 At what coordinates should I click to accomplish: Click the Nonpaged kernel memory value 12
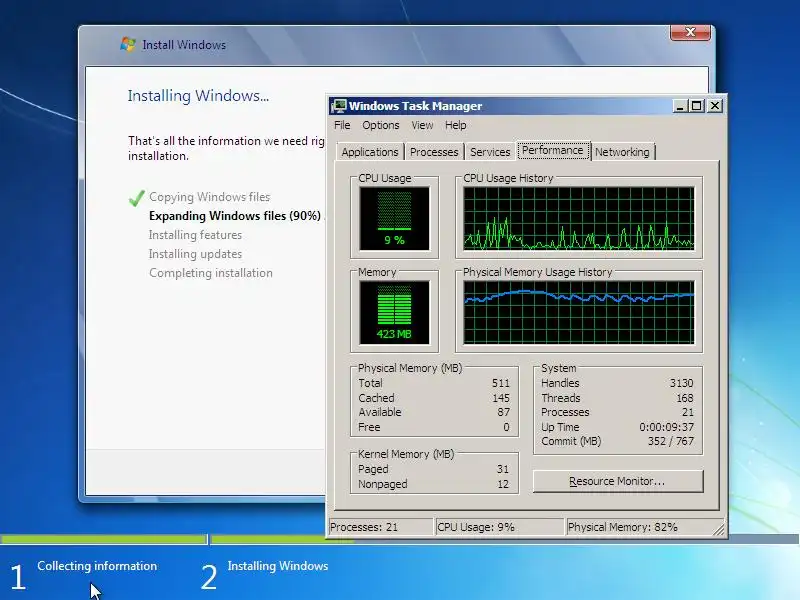(503, 484)
